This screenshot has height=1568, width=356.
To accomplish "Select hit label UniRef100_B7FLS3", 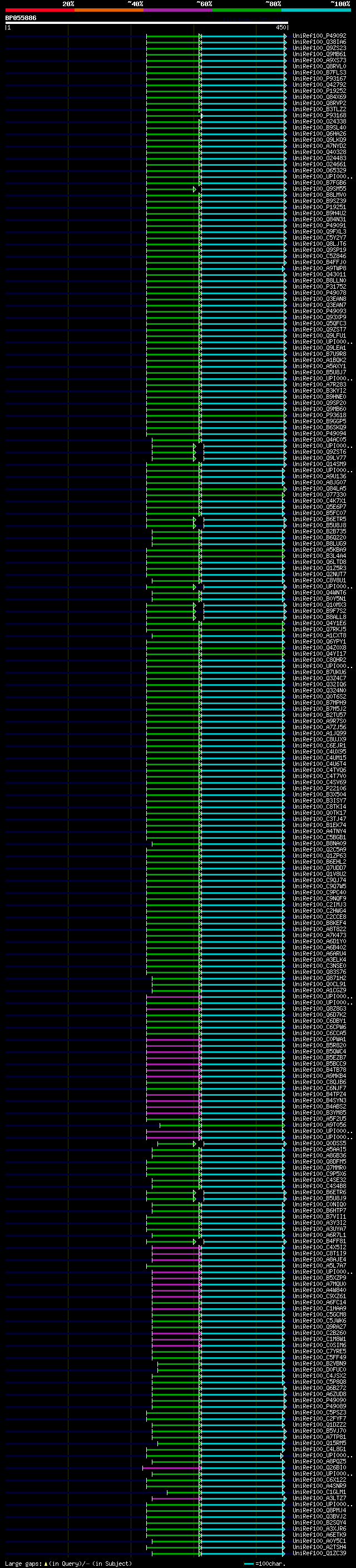I will [319, 72].
